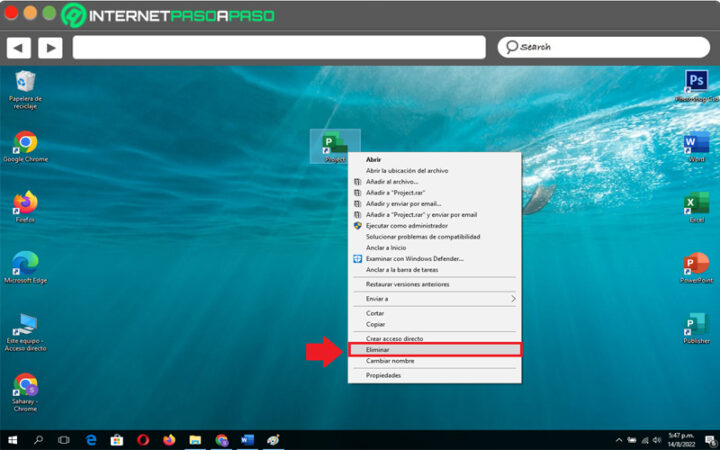
Task: Open the Windows Start menu
Action: pyautogui.click(x=12, y=440)
